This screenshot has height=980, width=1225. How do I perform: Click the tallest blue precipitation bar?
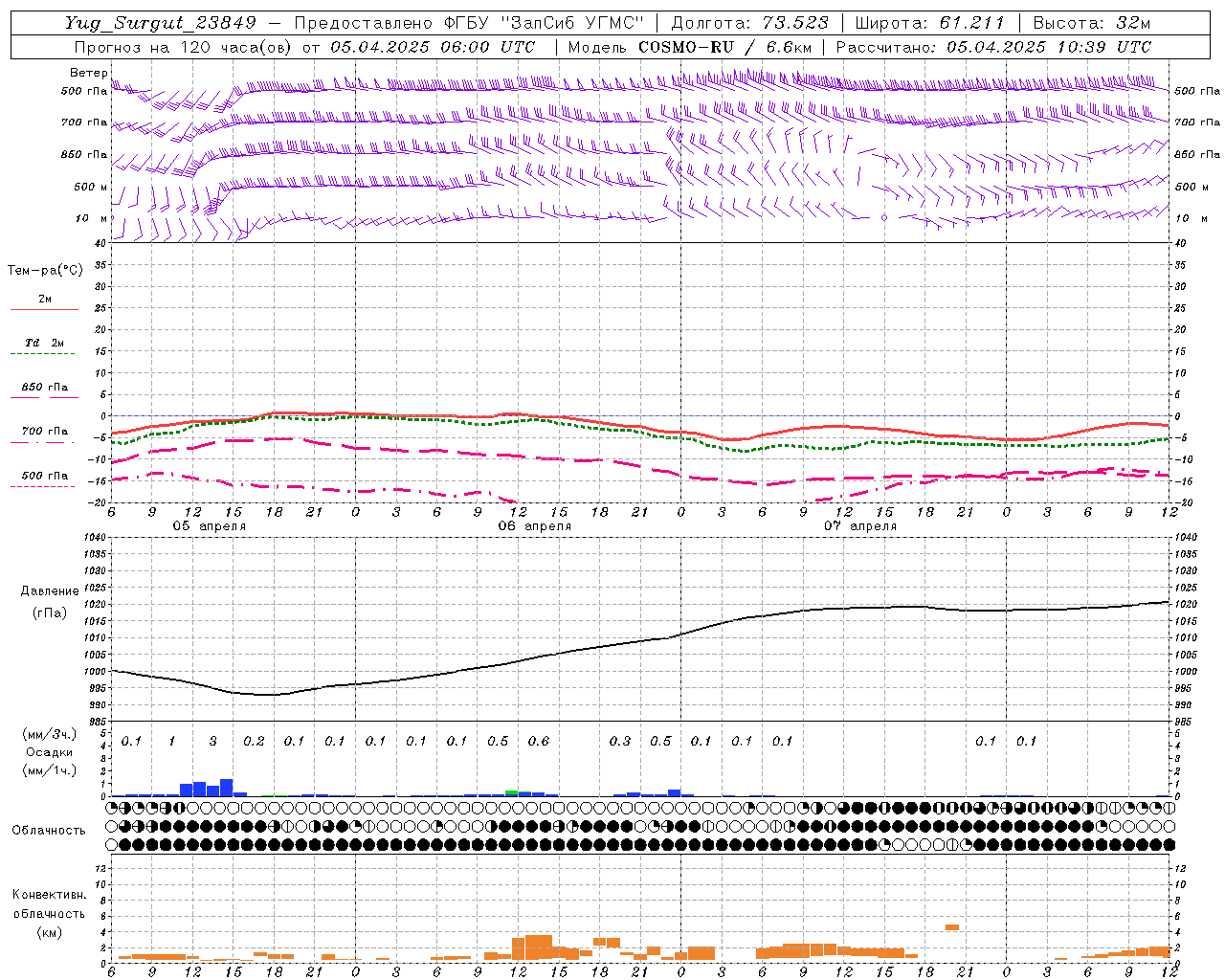[x=227, y=788]
